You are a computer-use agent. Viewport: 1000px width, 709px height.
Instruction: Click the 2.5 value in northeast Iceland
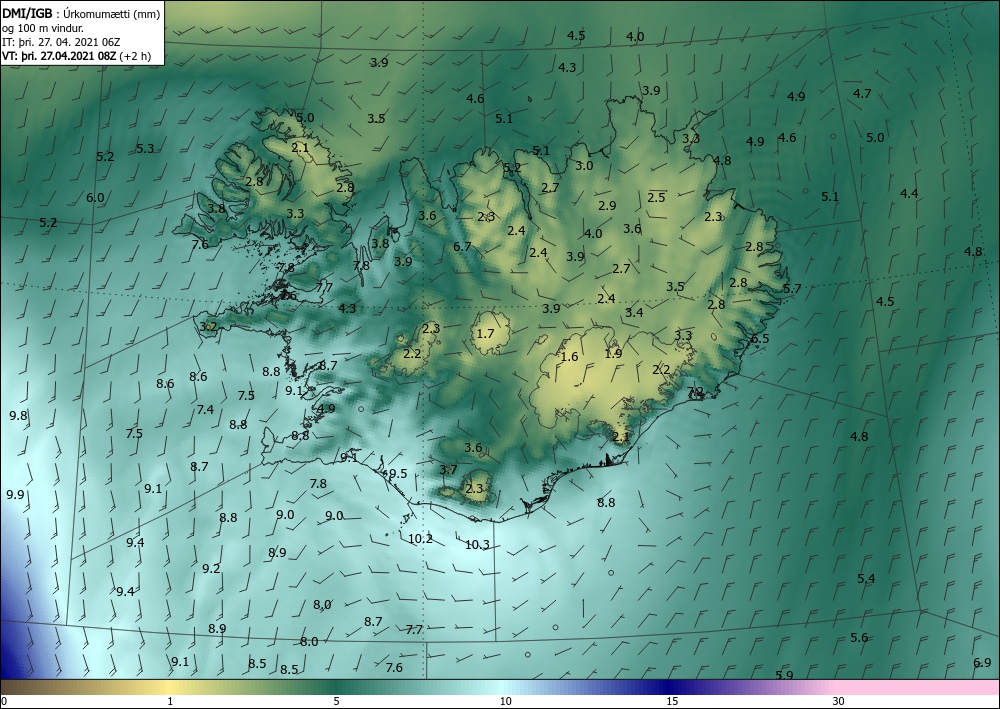(656, 197)
